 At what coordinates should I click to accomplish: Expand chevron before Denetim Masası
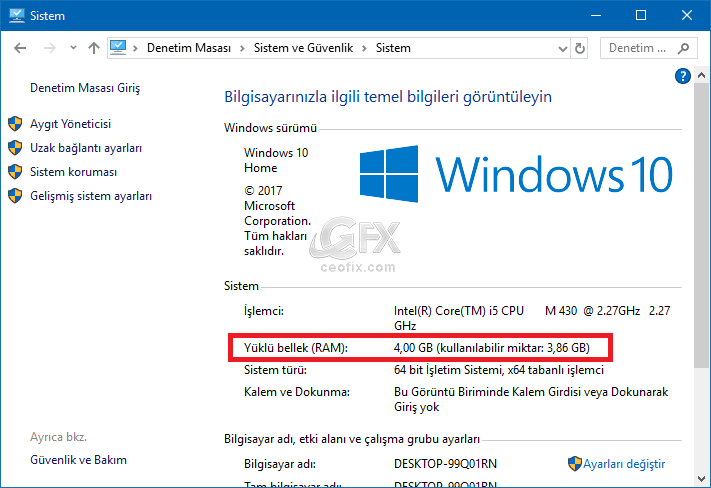pyautogui.click(x=135, y=48)
